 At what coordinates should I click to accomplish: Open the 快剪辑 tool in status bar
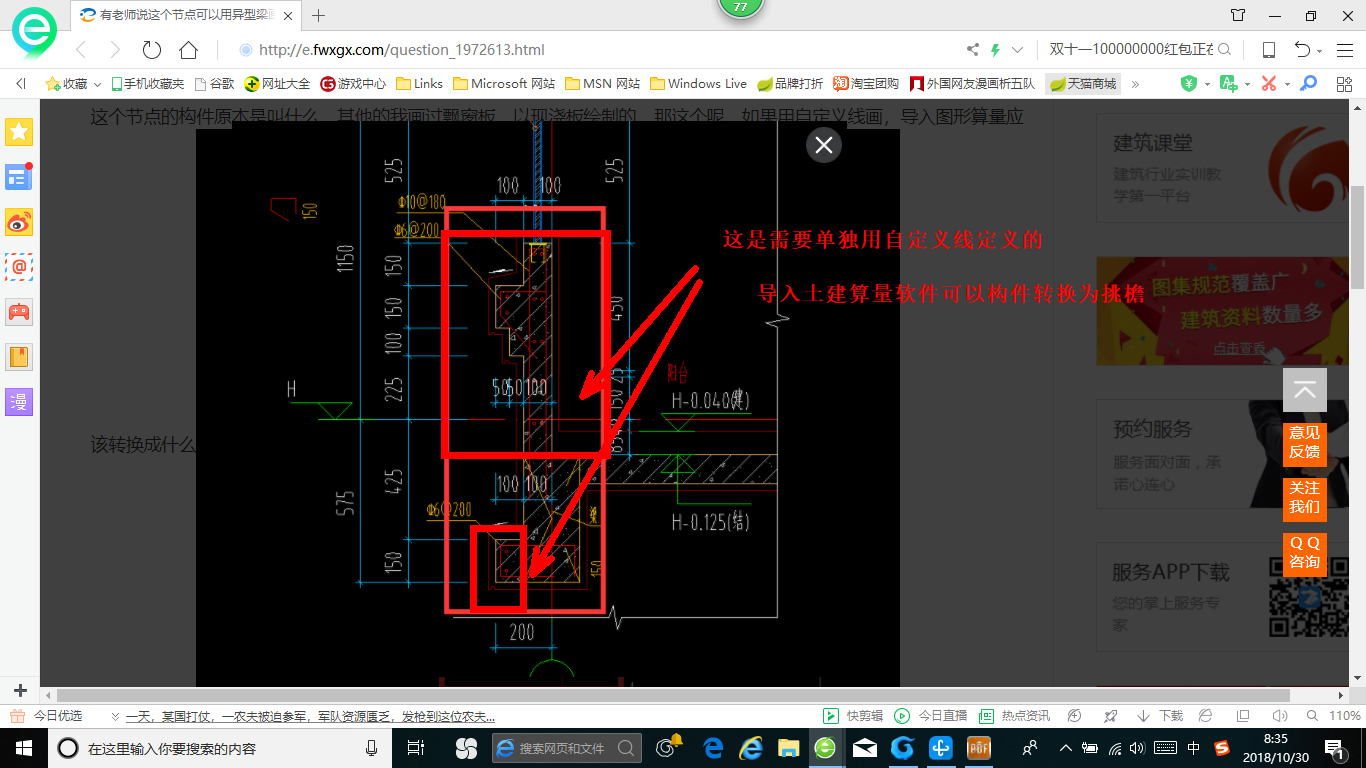(x=854, y=716)
